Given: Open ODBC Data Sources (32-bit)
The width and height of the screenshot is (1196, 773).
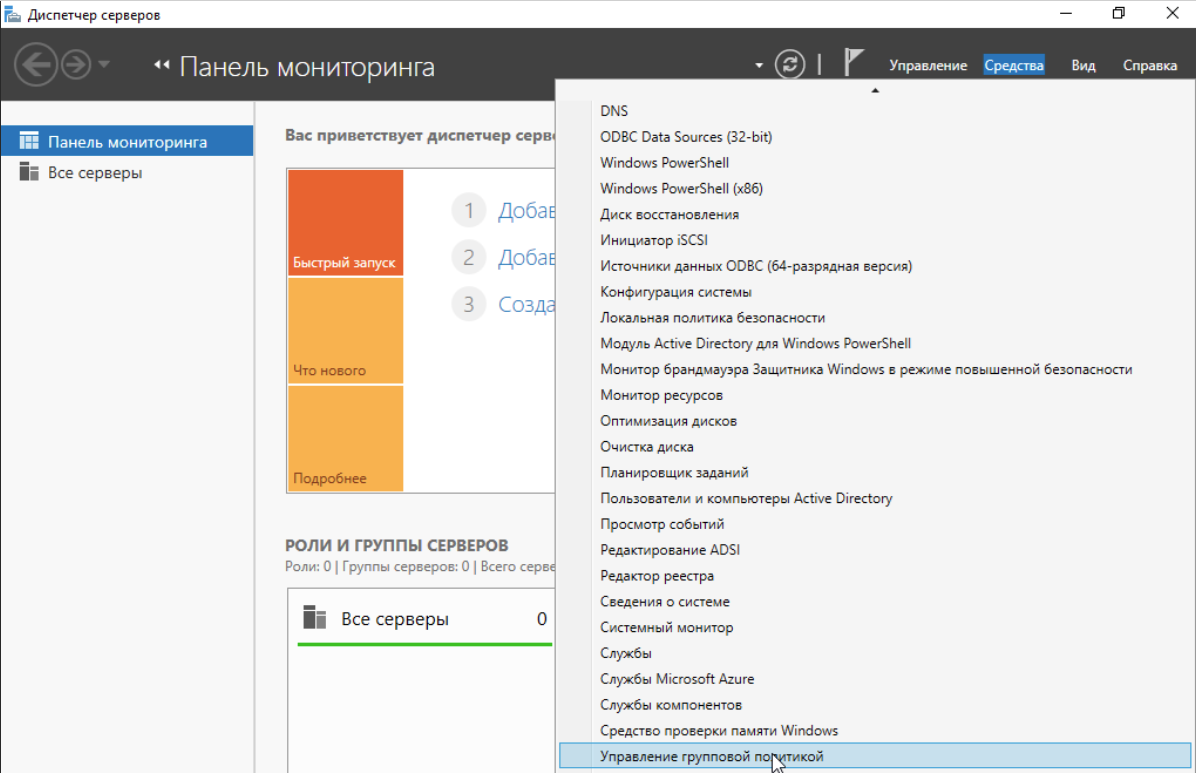Looking at the screenshot, I should [x=875, y=137].
